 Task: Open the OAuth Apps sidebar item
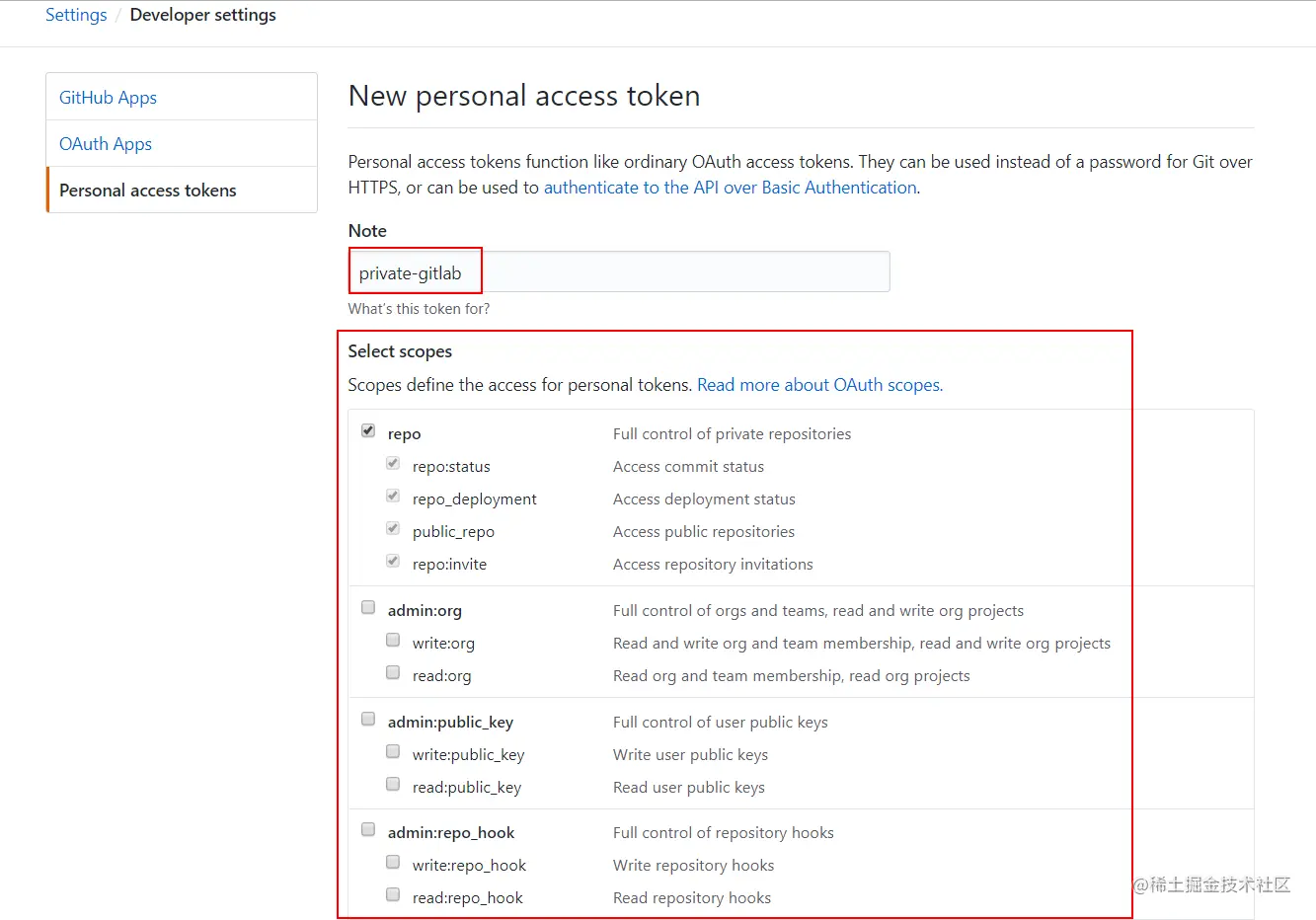pyautogui.click(x=106, y=144)
